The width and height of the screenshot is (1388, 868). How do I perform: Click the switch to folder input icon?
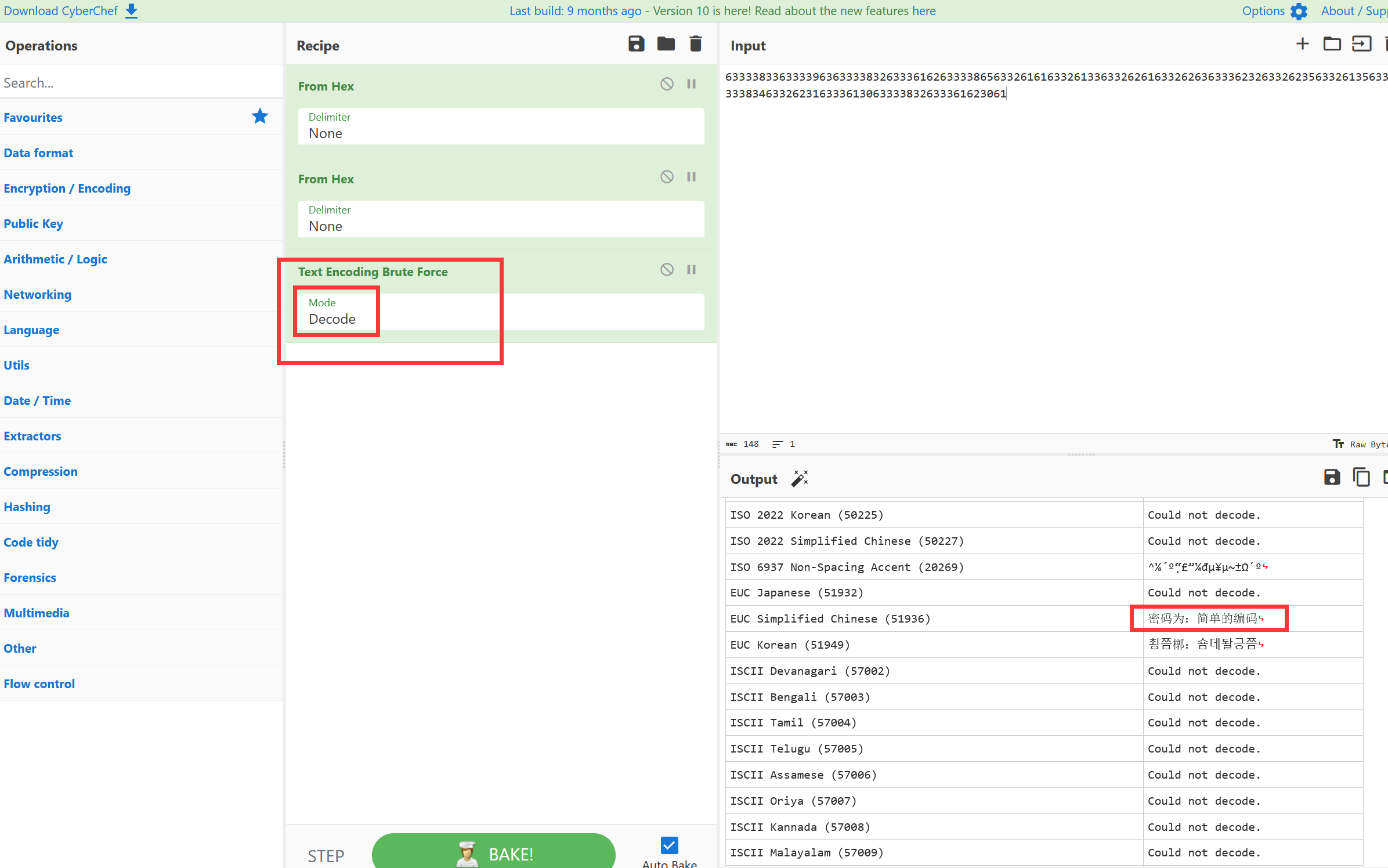click(x=1331, y=45)
